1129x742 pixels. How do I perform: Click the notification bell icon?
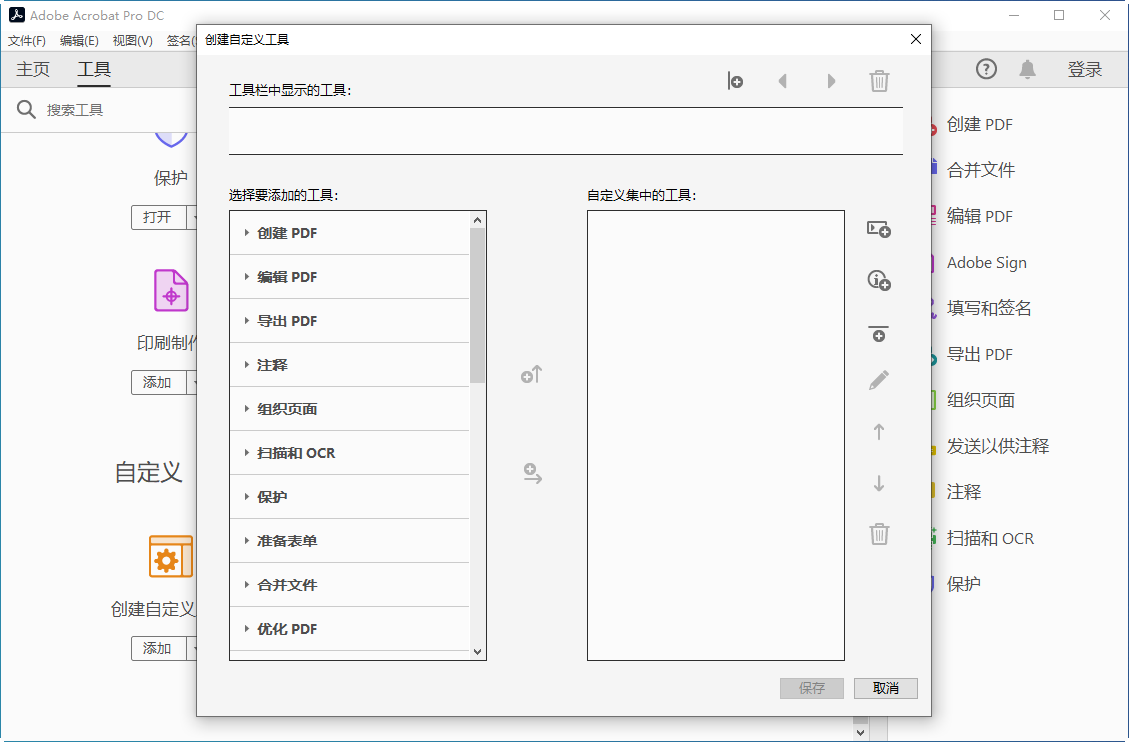click(1027, 69)
